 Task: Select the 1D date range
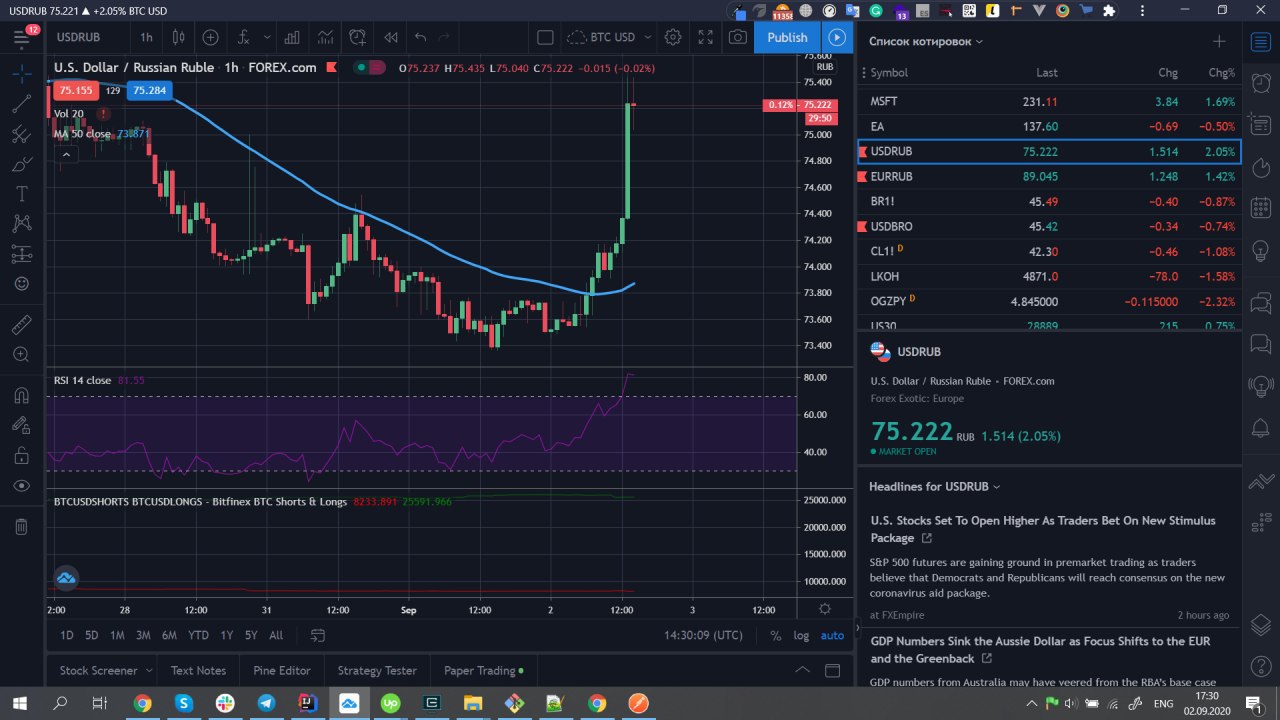pos(66,635)
